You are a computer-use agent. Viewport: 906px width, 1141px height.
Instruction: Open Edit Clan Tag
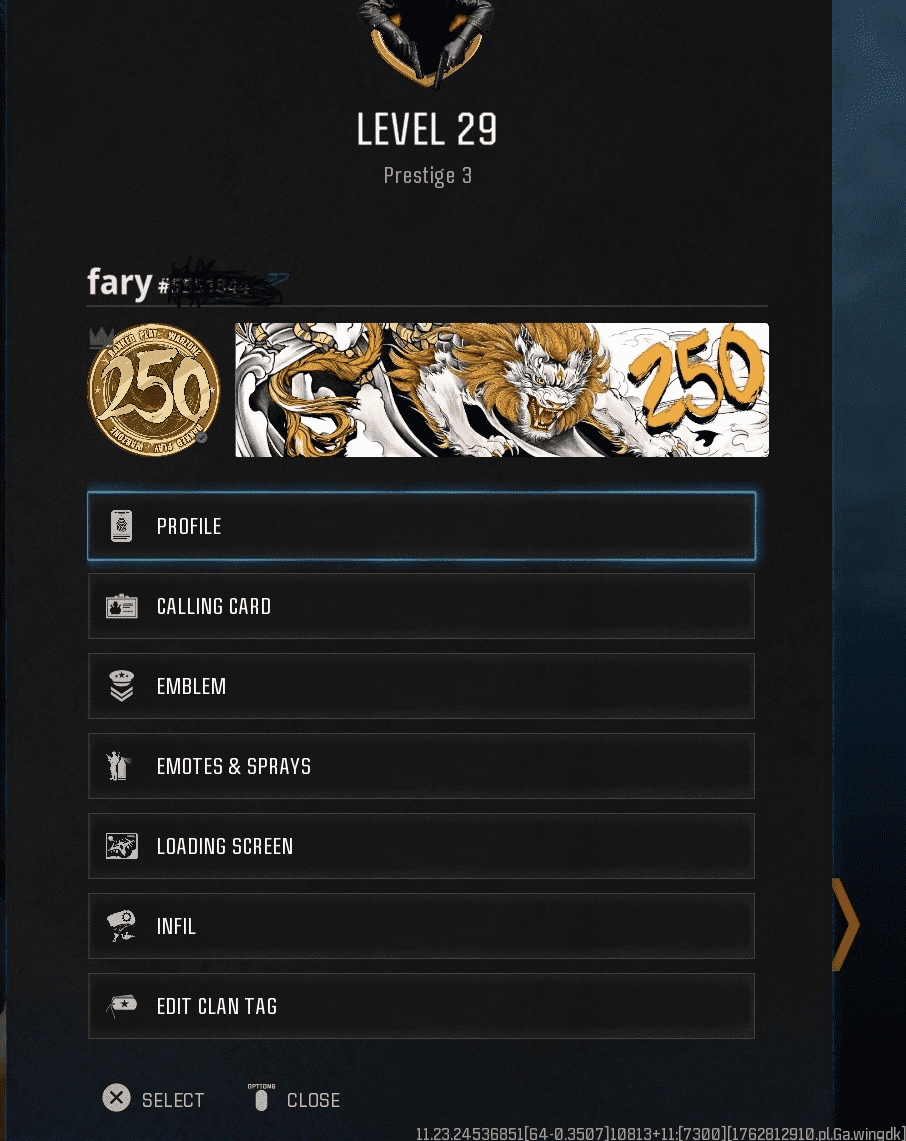point(421,1006)
